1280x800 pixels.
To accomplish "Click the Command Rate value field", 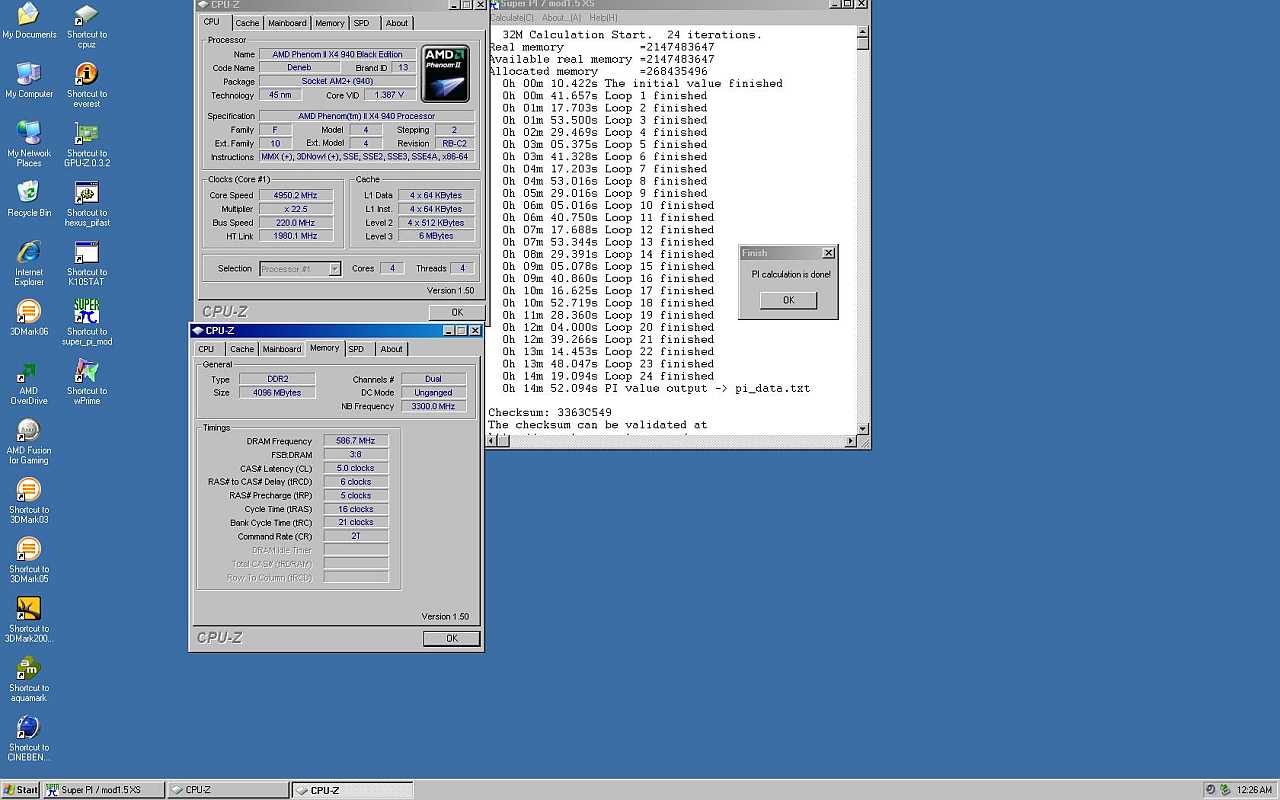I will pyautogui.click(x=355, y=537).
